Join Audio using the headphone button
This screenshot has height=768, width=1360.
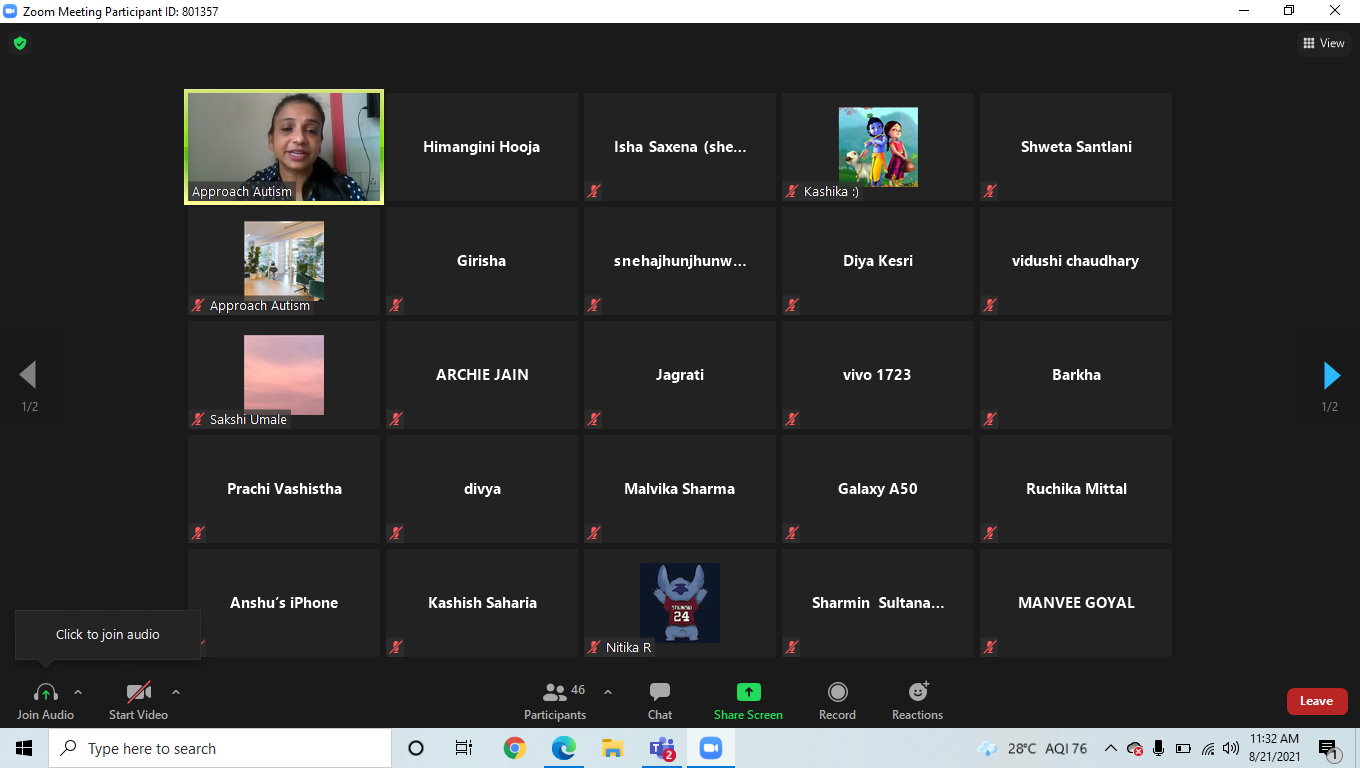click(45, 700)
